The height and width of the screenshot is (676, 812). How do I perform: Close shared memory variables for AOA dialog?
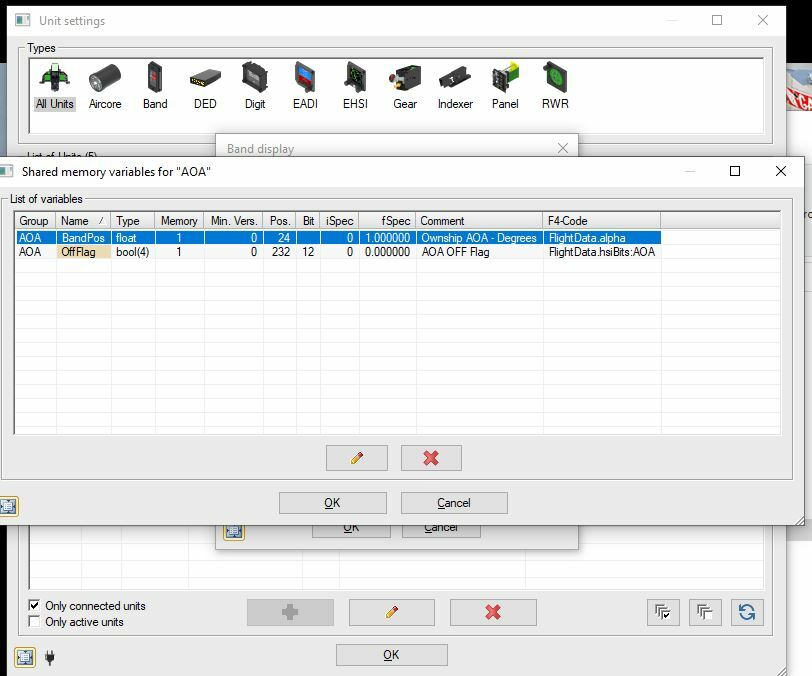tap(781, 171)
